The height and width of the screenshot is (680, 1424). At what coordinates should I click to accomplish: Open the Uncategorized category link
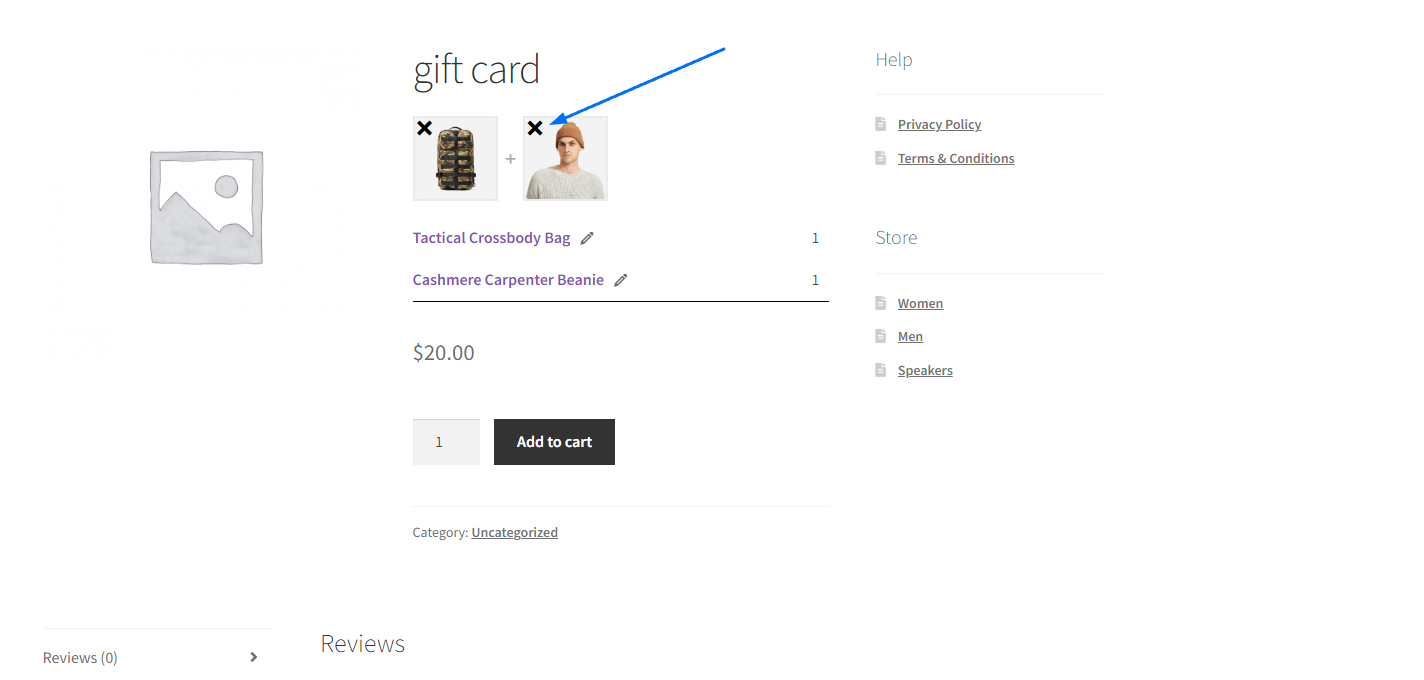[514, 532]
